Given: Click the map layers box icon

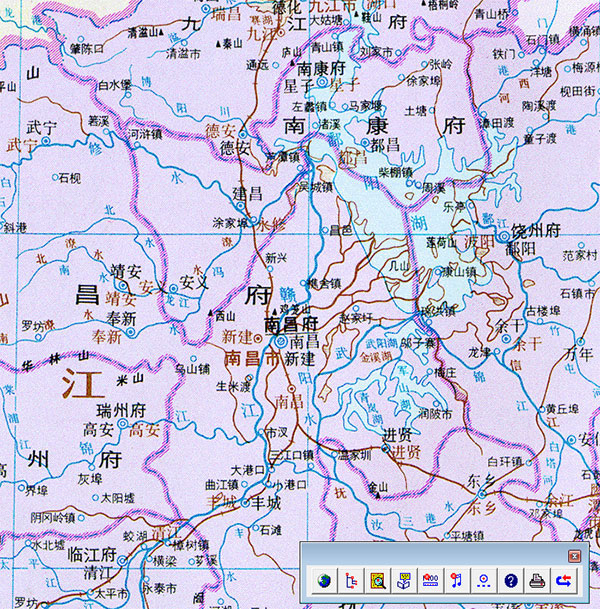Looking at the screenshot, I should (404, 579).
